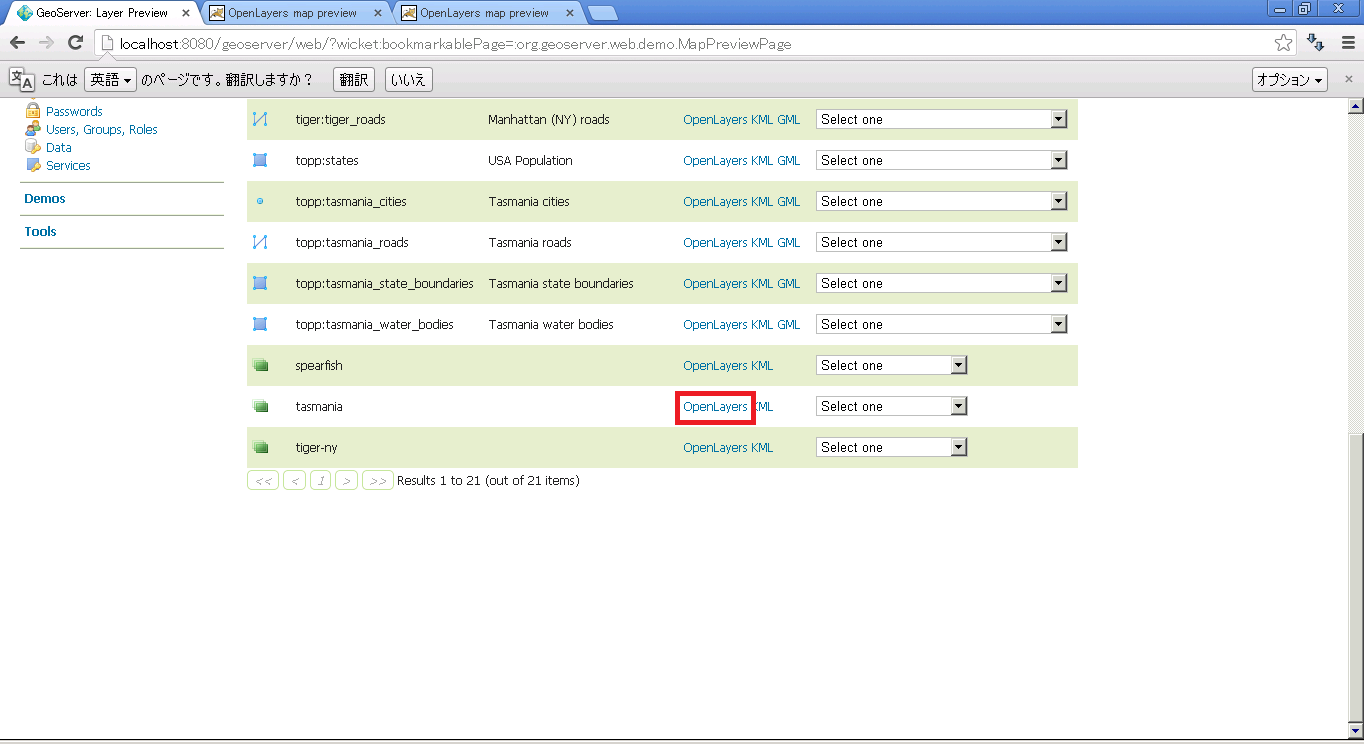Viewport: 1364px width, 744px height.
Task: Open format dropdown for tiger_roads layer
Action: pos(941,119)
